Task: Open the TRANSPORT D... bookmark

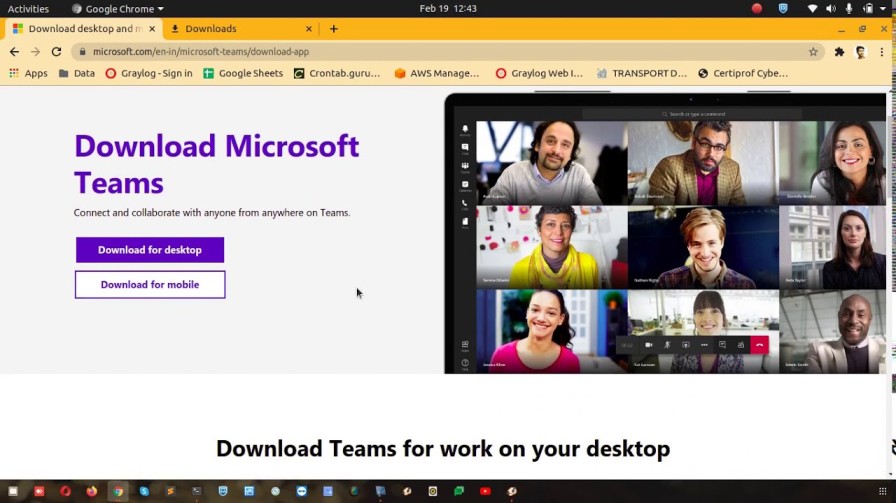Action: tap(641, 73)
